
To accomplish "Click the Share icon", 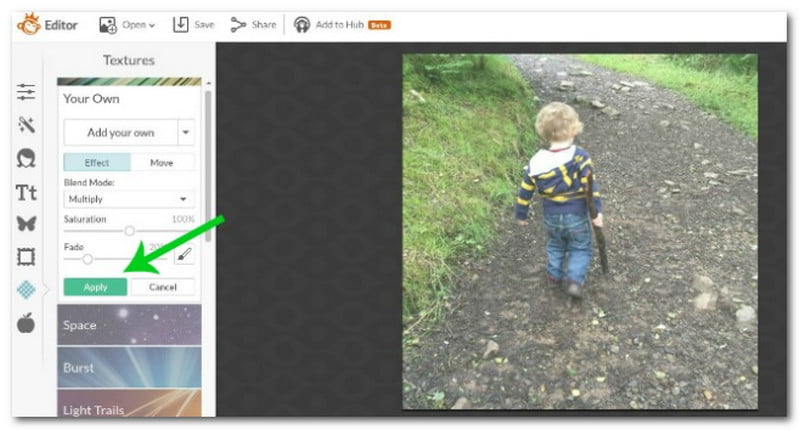I will [238, 24].
